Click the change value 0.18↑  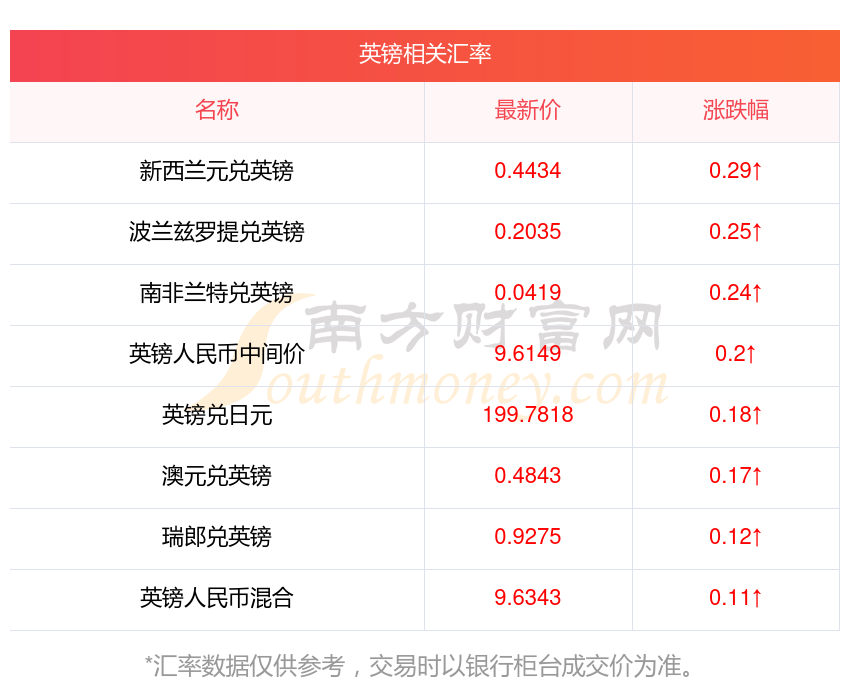point(736,415)
